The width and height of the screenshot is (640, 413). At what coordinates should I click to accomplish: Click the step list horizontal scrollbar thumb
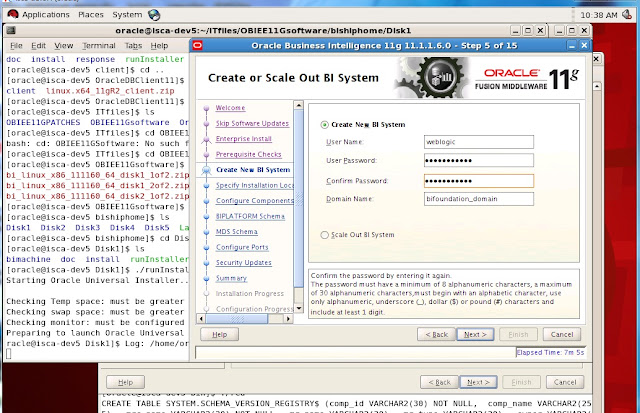click(x=237, y=319)
